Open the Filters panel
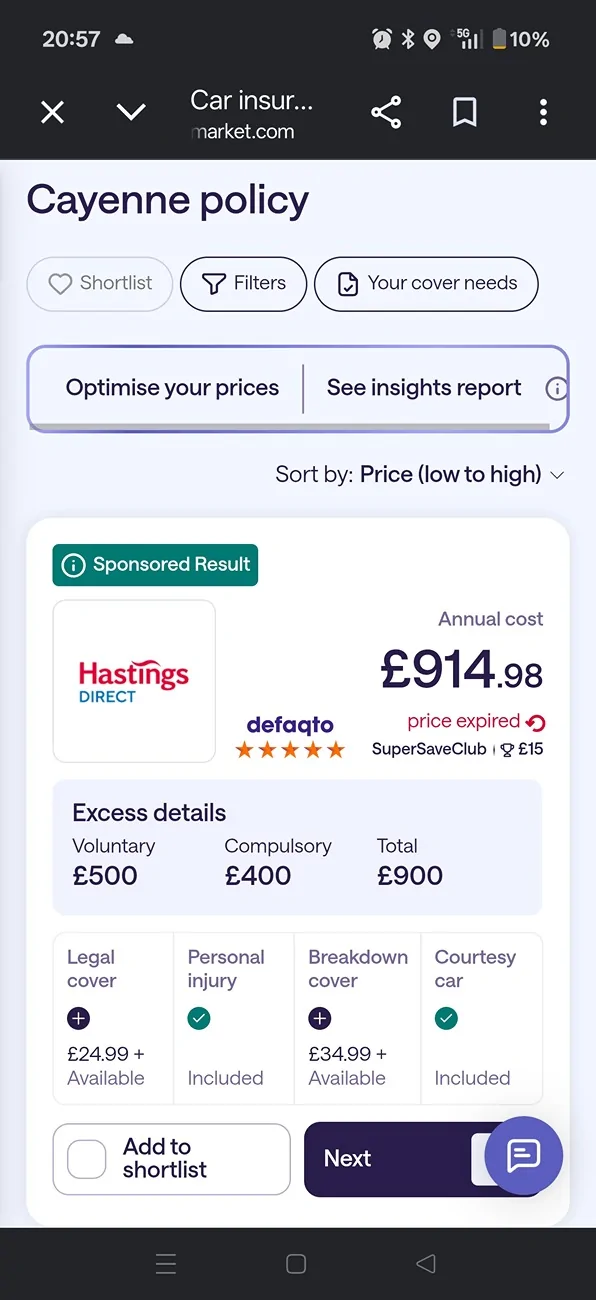Viewport: 596px width, 1300px height. [x=244, y=284]
